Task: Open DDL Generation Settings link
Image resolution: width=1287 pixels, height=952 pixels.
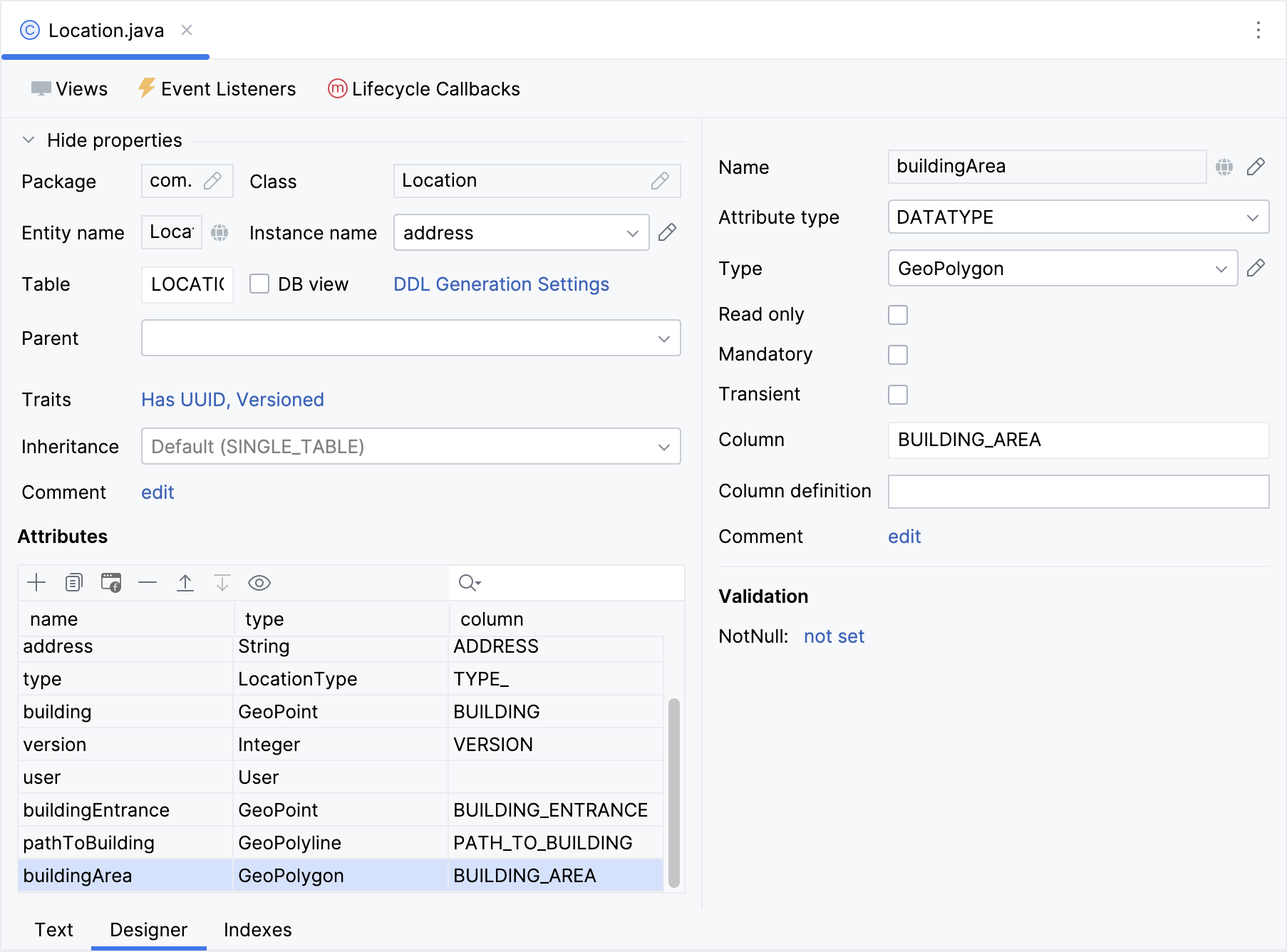Action: click(501, 284)
